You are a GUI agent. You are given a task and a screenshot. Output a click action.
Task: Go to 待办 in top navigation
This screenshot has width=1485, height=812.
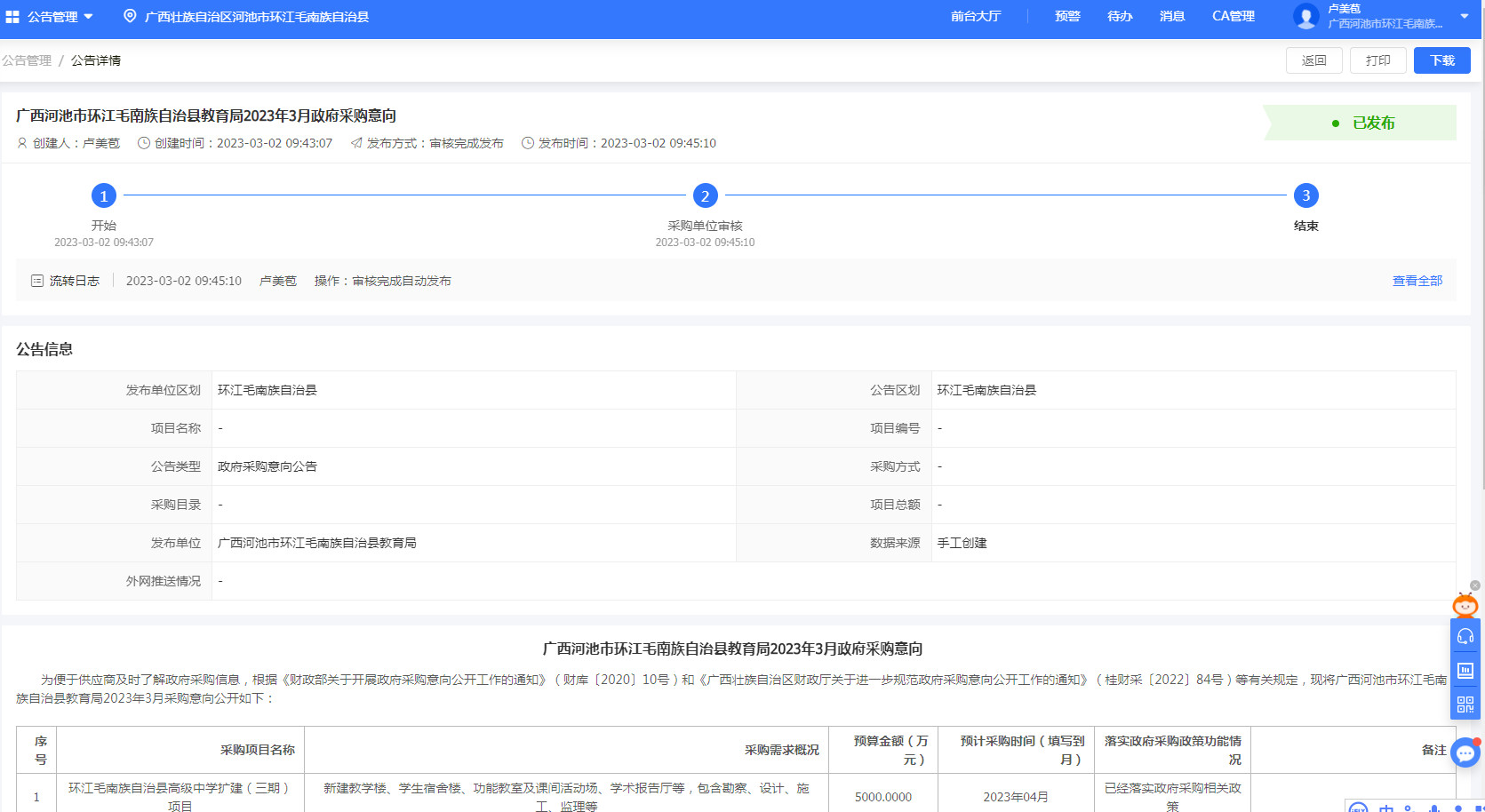click(1119, 16)
